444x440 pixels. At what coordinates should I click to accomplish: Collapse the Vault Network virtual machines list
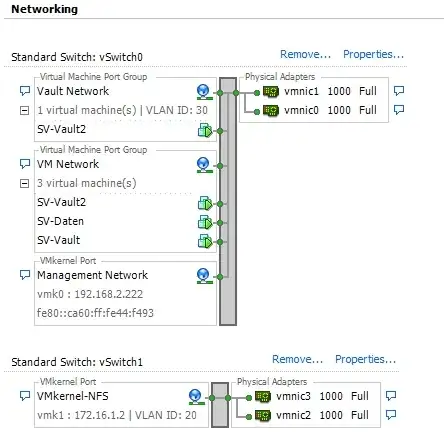click(24, 110)
